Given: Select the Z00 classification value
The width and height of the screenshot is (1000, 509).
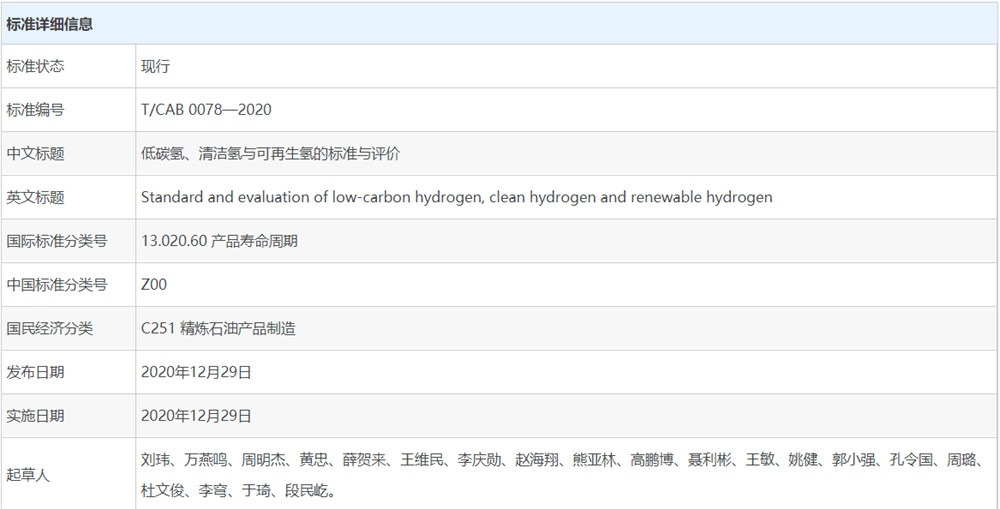Looking at the screenshot, I should point(154,285).
